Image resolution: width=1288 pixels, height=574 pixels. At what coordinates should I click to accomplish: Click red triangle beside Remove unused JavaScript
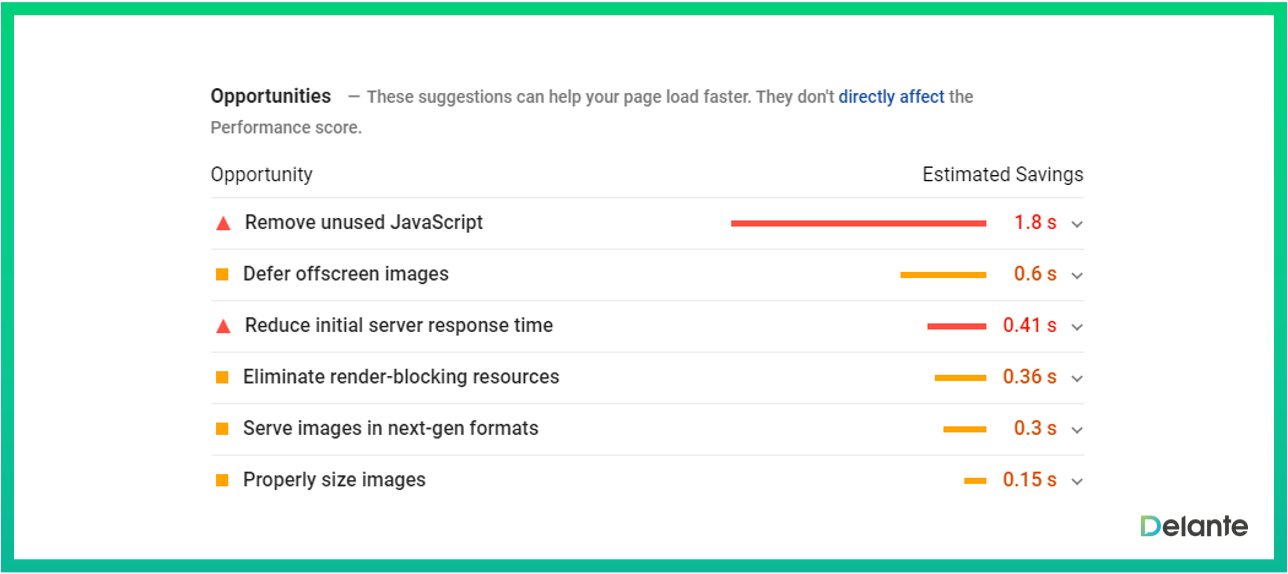tap(223, 223)
